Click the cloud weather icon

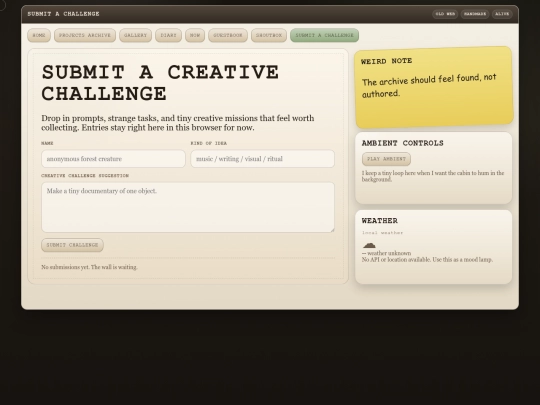point(369,245)
